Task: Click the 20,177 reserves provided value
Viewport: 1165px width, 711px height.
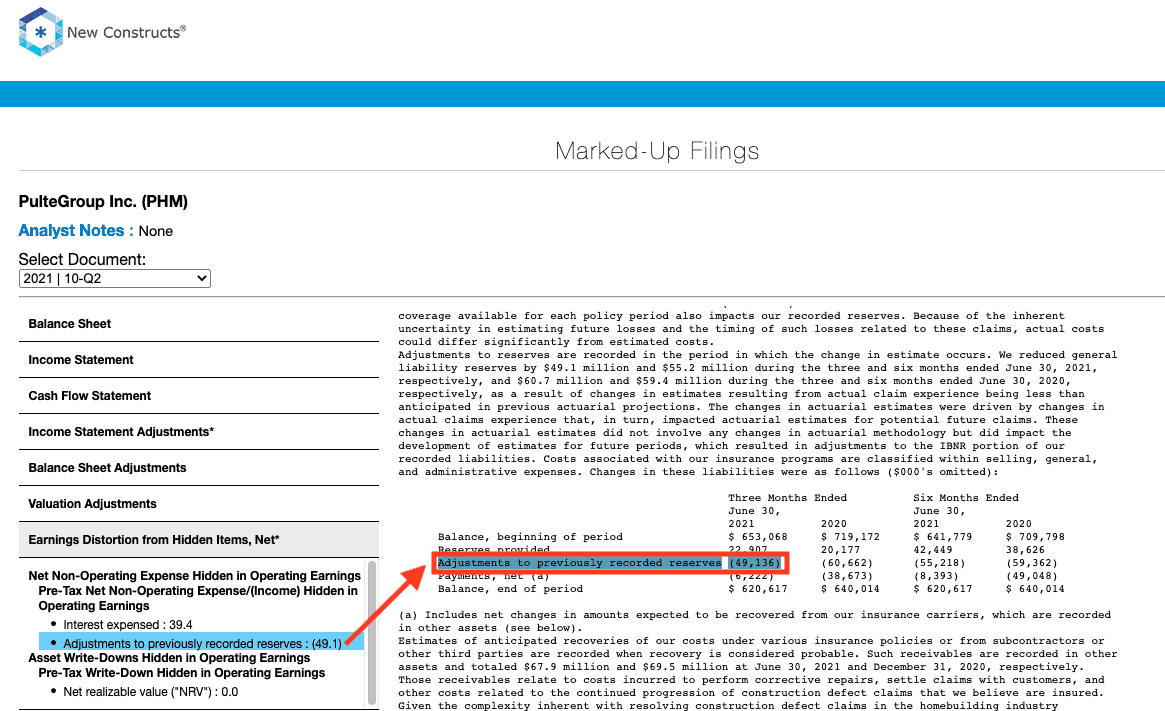Action: (x=840, y=550)
